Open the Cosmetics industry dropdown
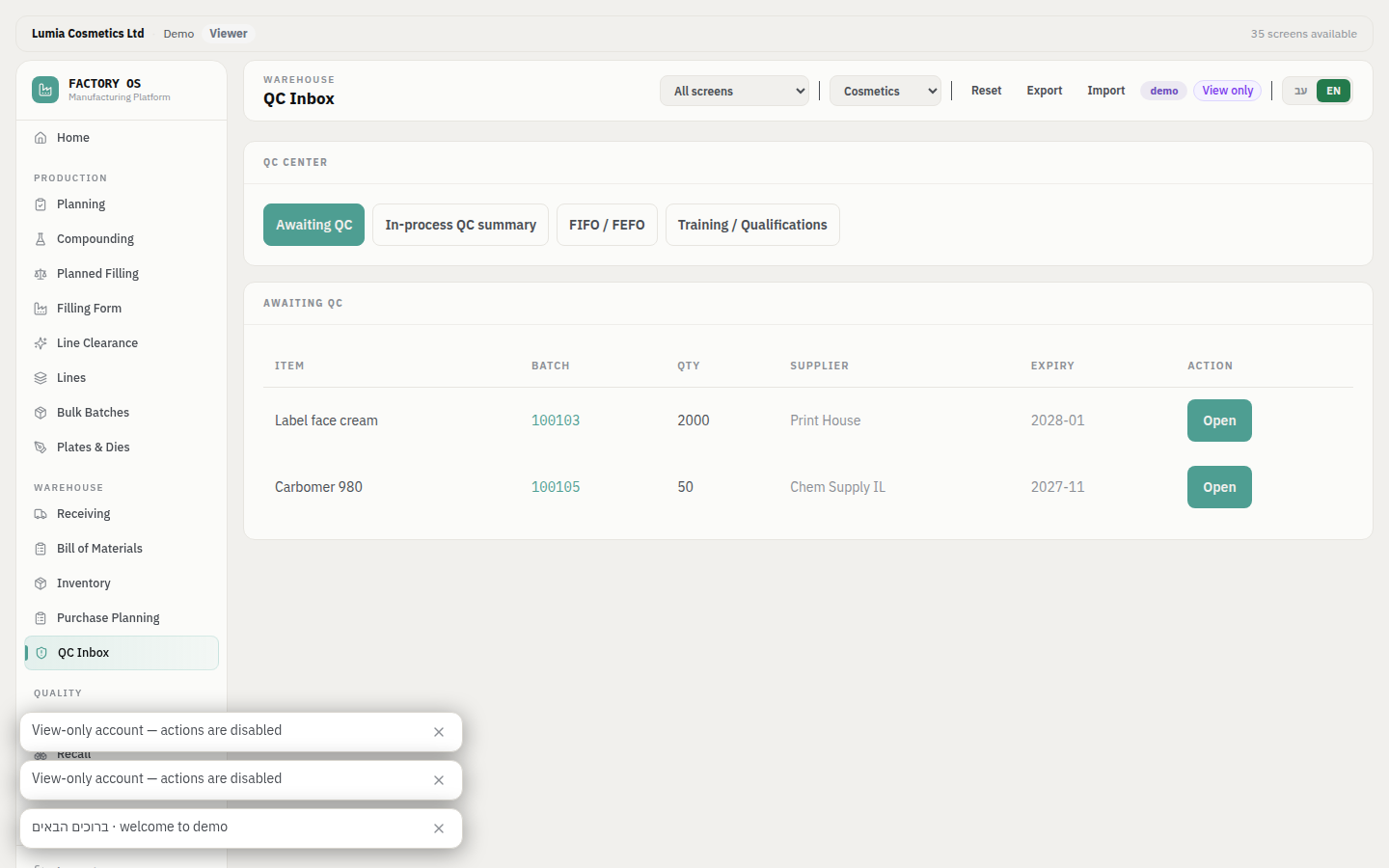This screenshot has width=1389, height=868. tap(885, 91)
